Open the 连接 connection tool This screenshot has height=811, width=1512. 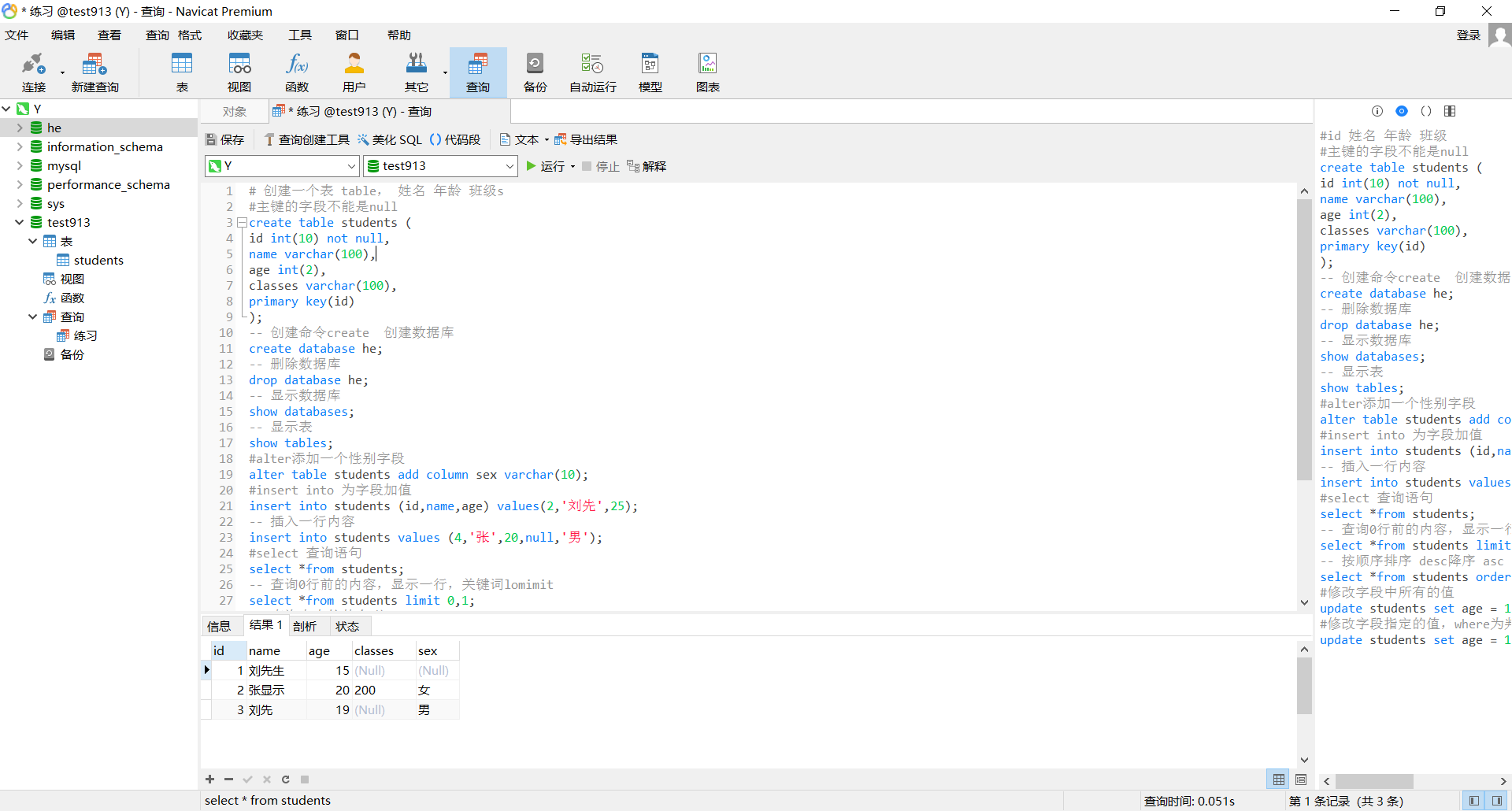(x=34, y=72)
